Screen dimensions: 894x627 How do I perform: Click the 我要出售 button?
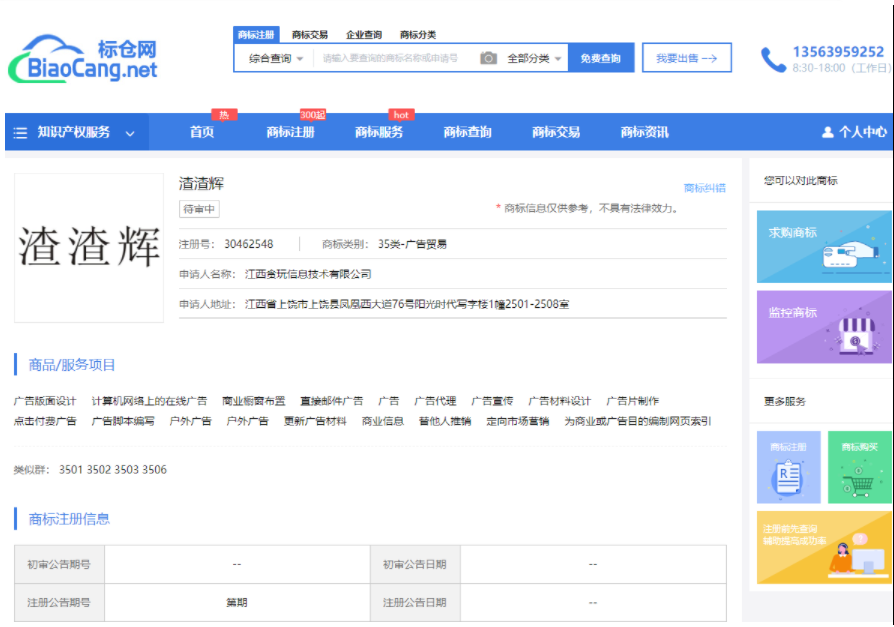(x=686, y=58)
